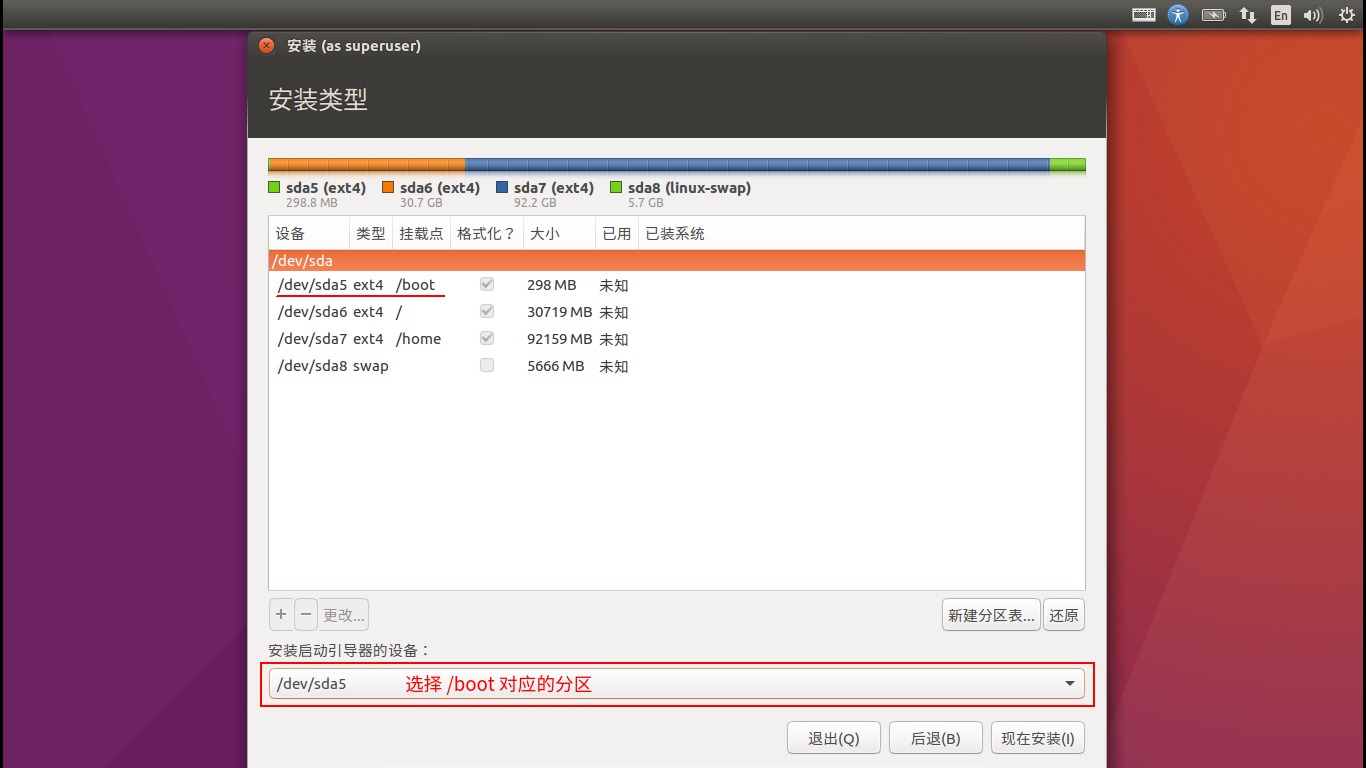Click the add partition plus icon

[281, 614]
